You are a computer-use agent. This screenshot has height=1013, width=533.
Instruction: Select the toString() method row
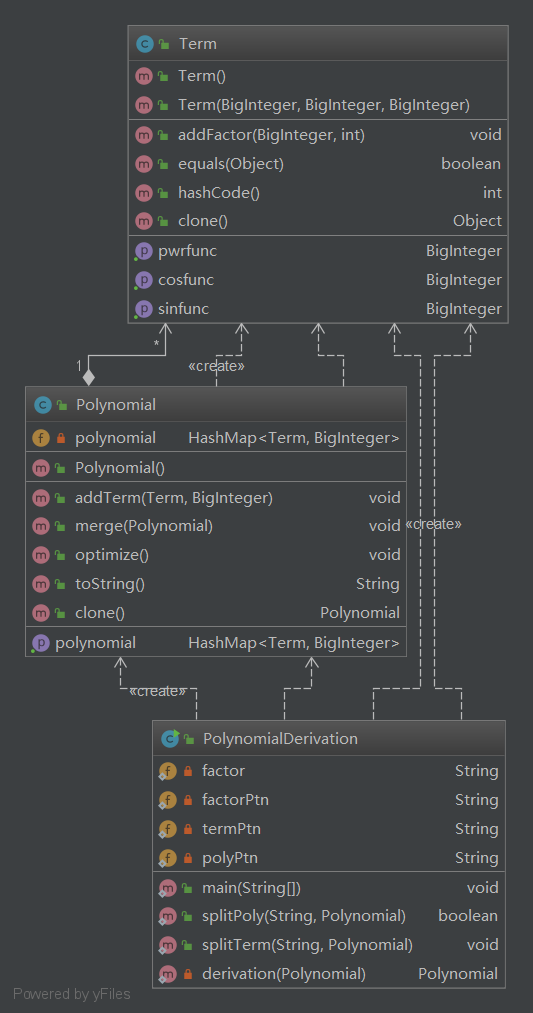click(x=216, y=584)
